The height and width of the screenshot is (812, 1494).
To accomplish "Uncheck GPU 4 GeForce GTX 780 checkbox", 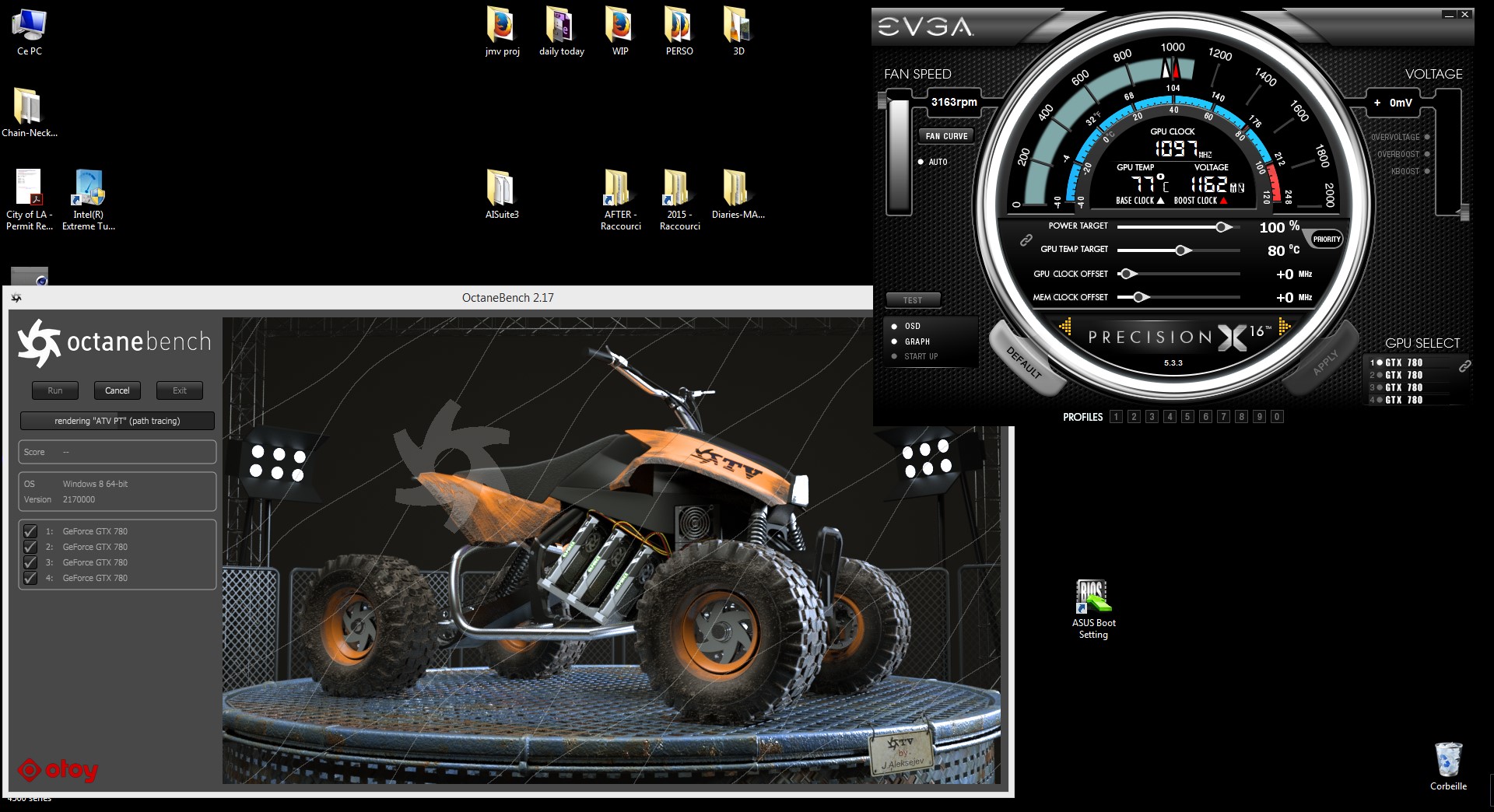I will click(x=30, y=578).
